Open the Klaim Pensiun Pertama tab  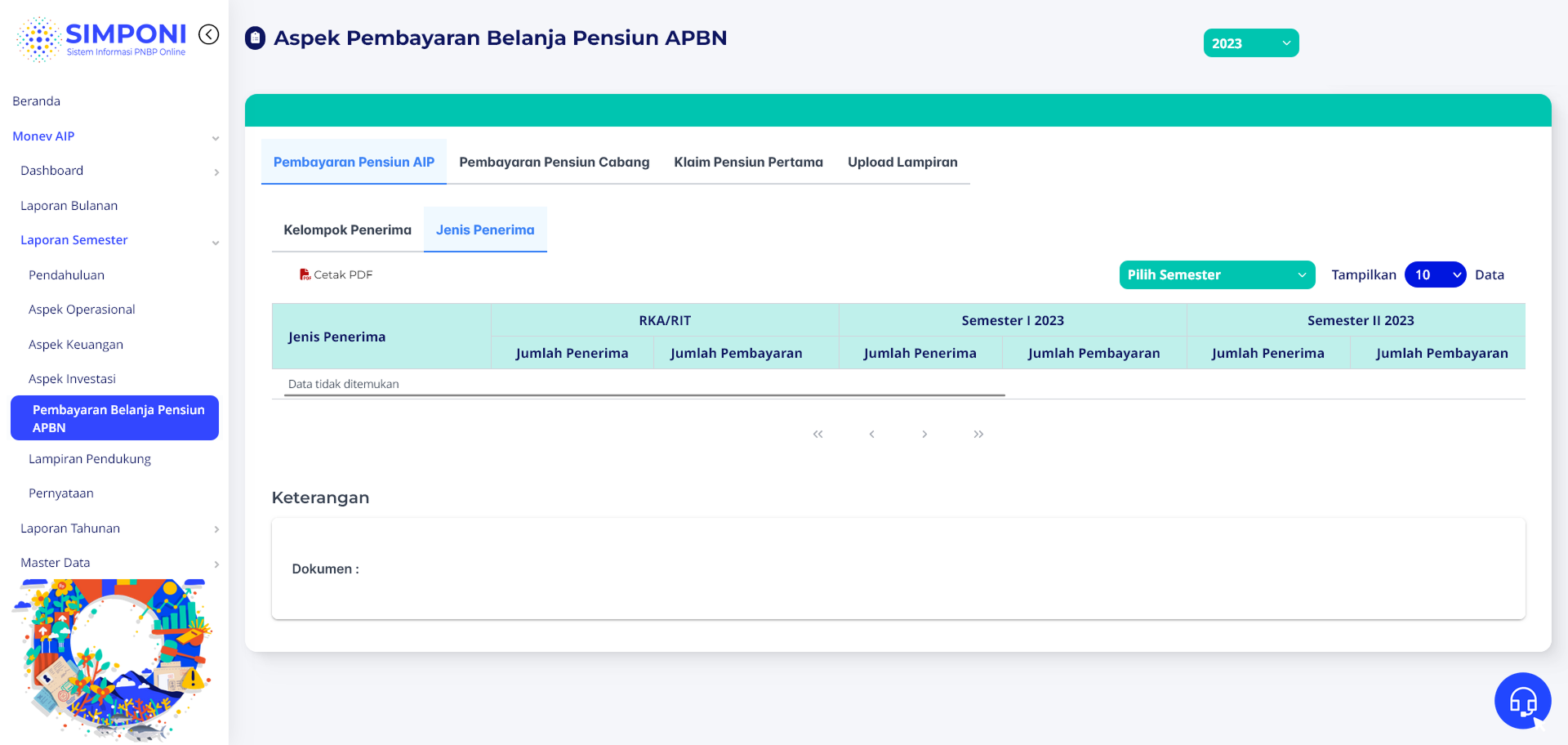tap(748, 162)
